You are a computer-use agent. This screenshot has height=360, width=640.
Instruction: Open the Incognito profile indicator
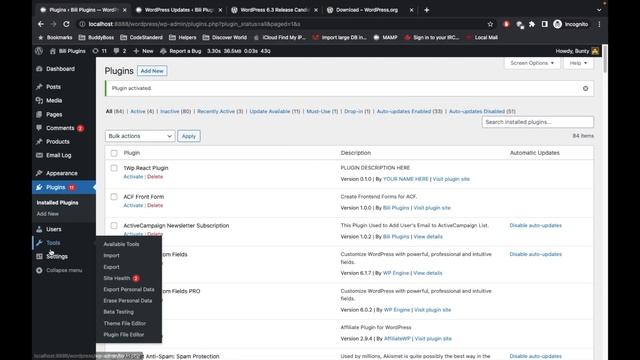tap(571, 24)
